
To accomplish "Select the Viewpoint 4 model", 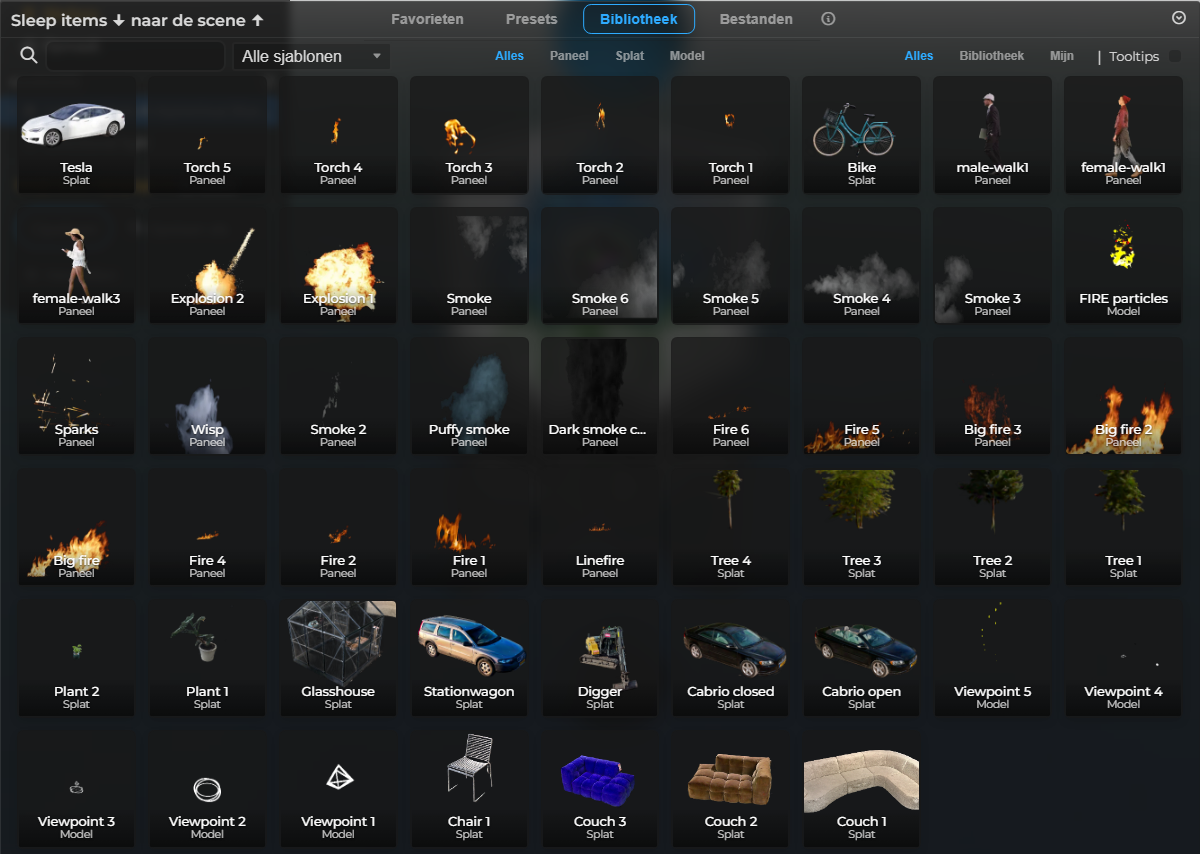I will [1123, 658].
